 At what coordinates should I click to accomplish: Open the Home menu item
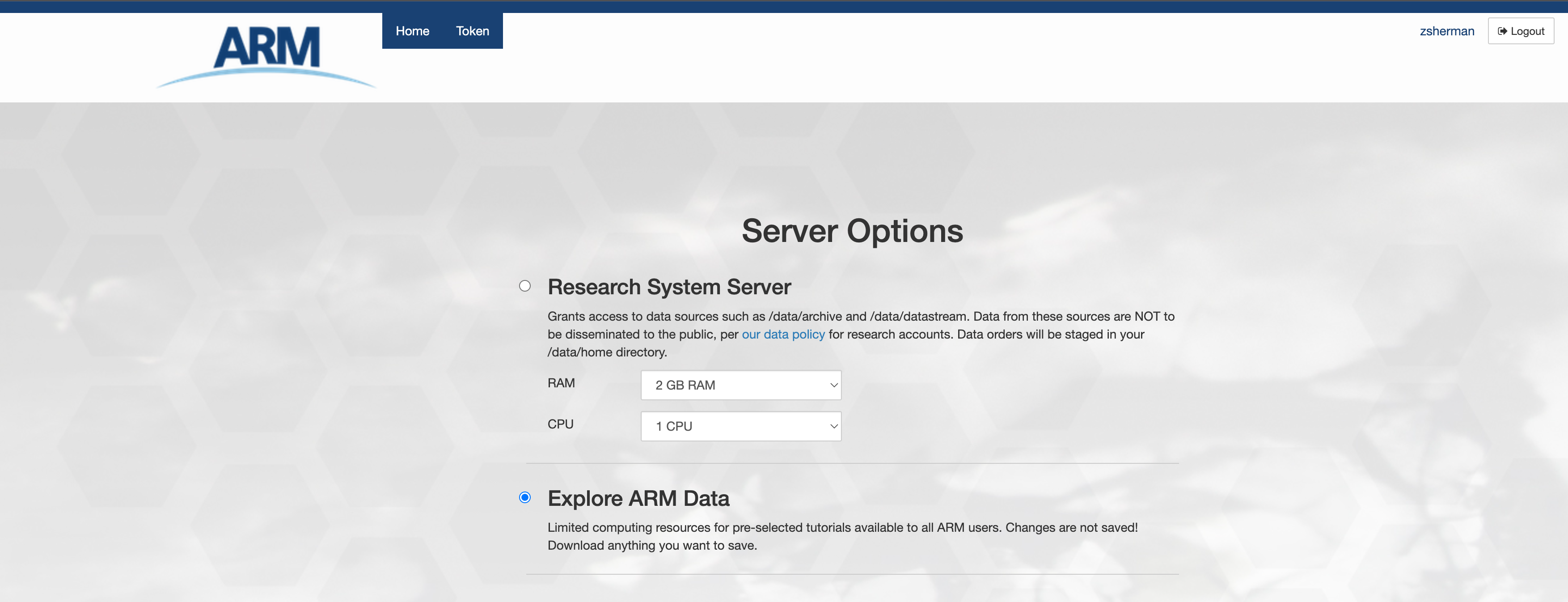coord(412,31)
